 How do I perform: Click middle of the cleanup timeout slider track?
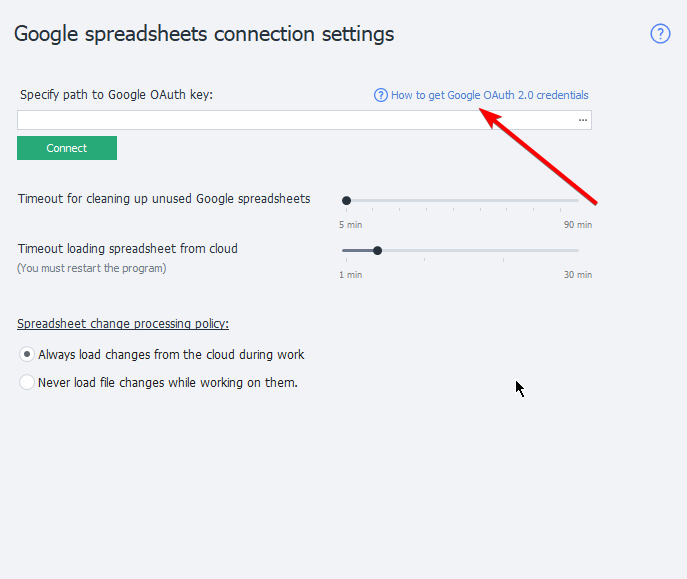pyautogui.click(x=460, y=201)
